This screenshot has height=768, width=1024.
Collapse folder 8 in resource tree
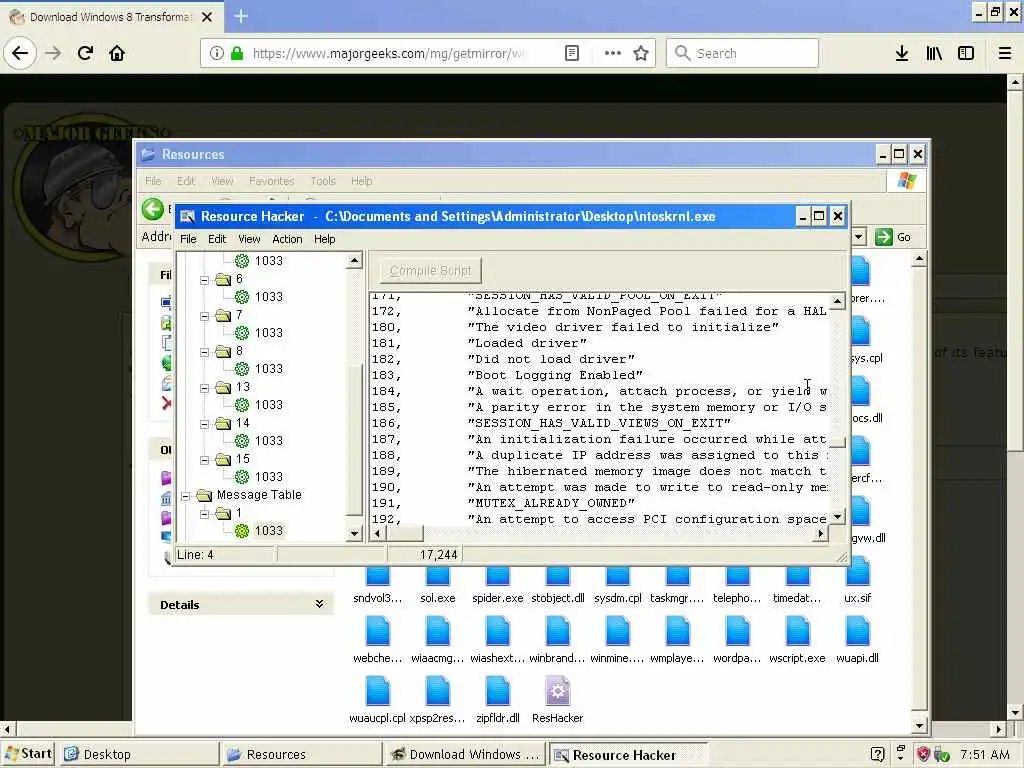[204, 352]
